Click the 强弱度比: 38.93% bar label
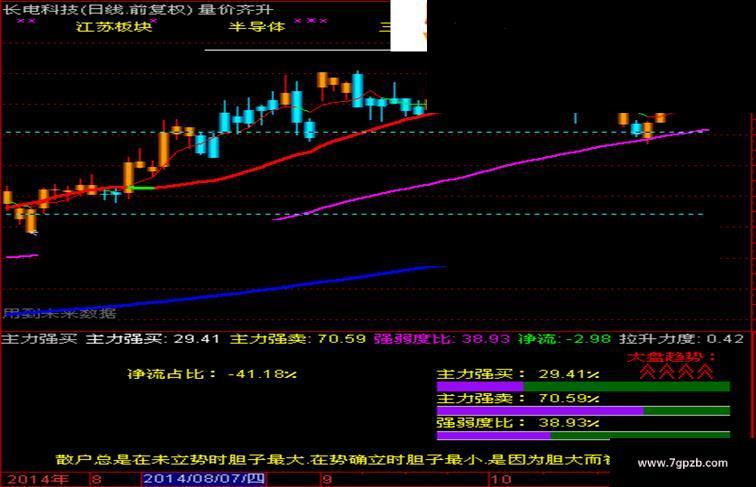Screen dimensions: 756x487 click(518, 423)
